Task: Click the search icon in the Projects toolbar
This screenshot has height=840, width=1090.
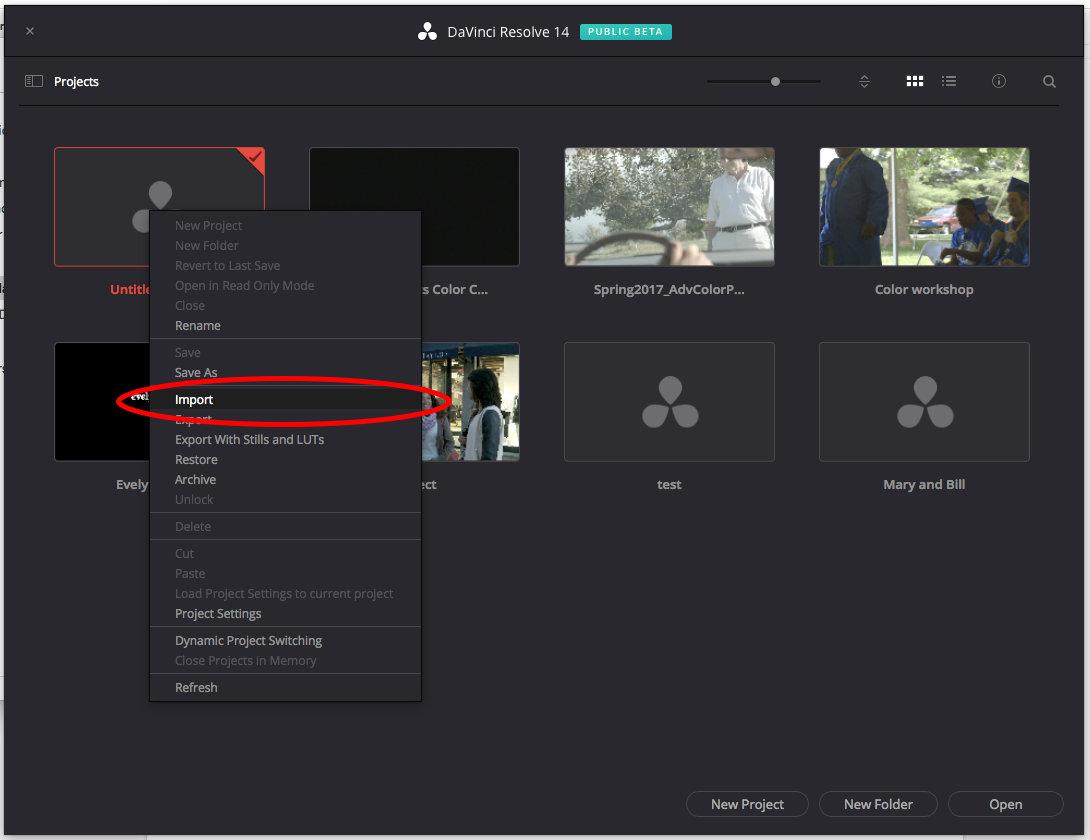Action: [1048, 81]
